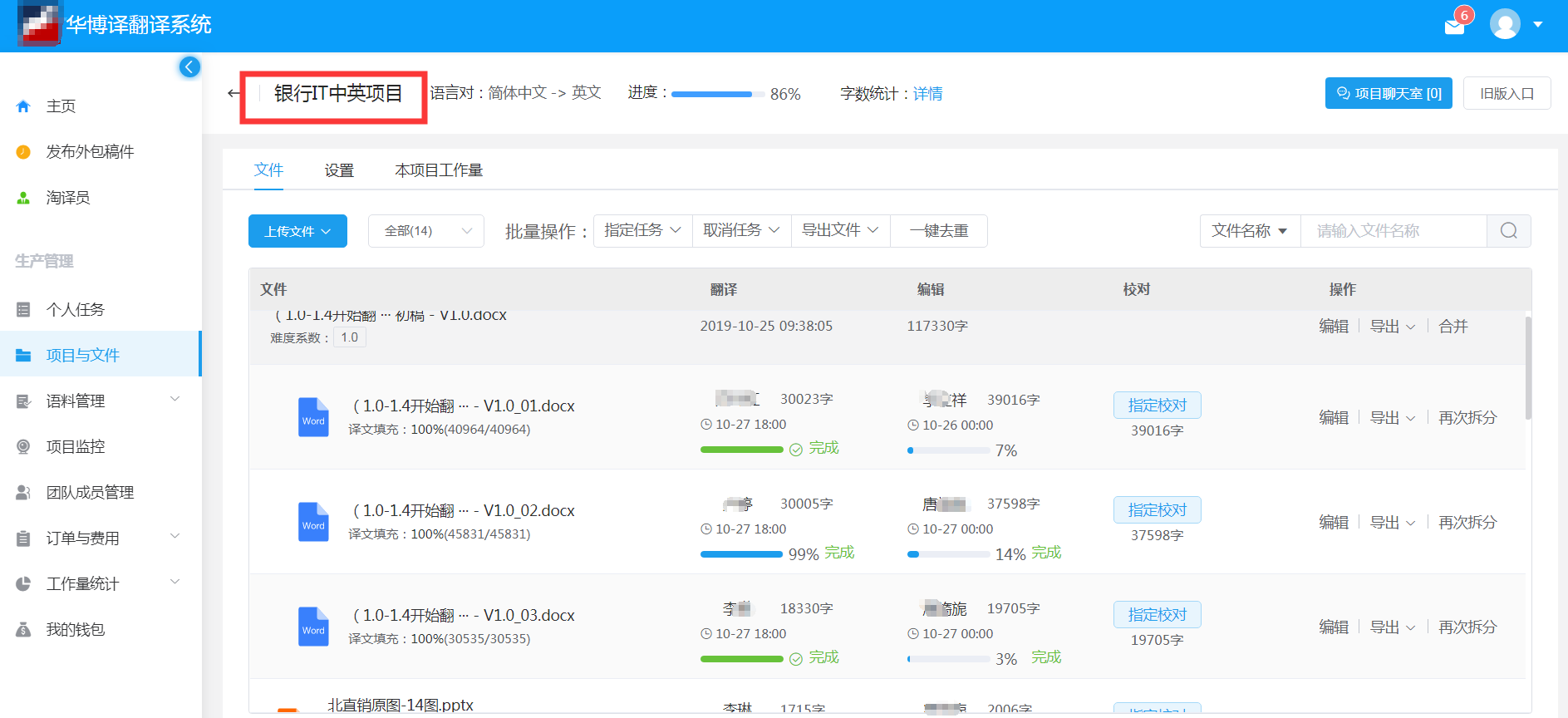Open 我的钱包 in the sidebar
Image resolution: width=1568 pixels, height=718 pixels.
point(75,630)
